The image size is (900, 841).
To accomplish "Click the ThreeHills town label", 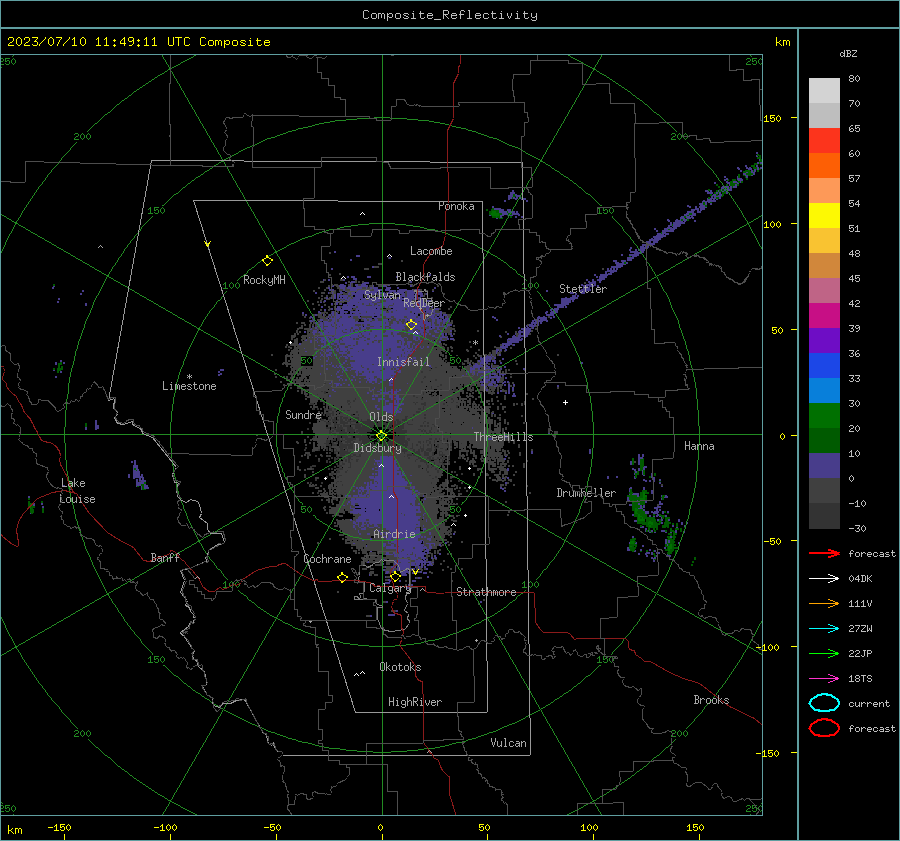I will [x=503, y=437].
